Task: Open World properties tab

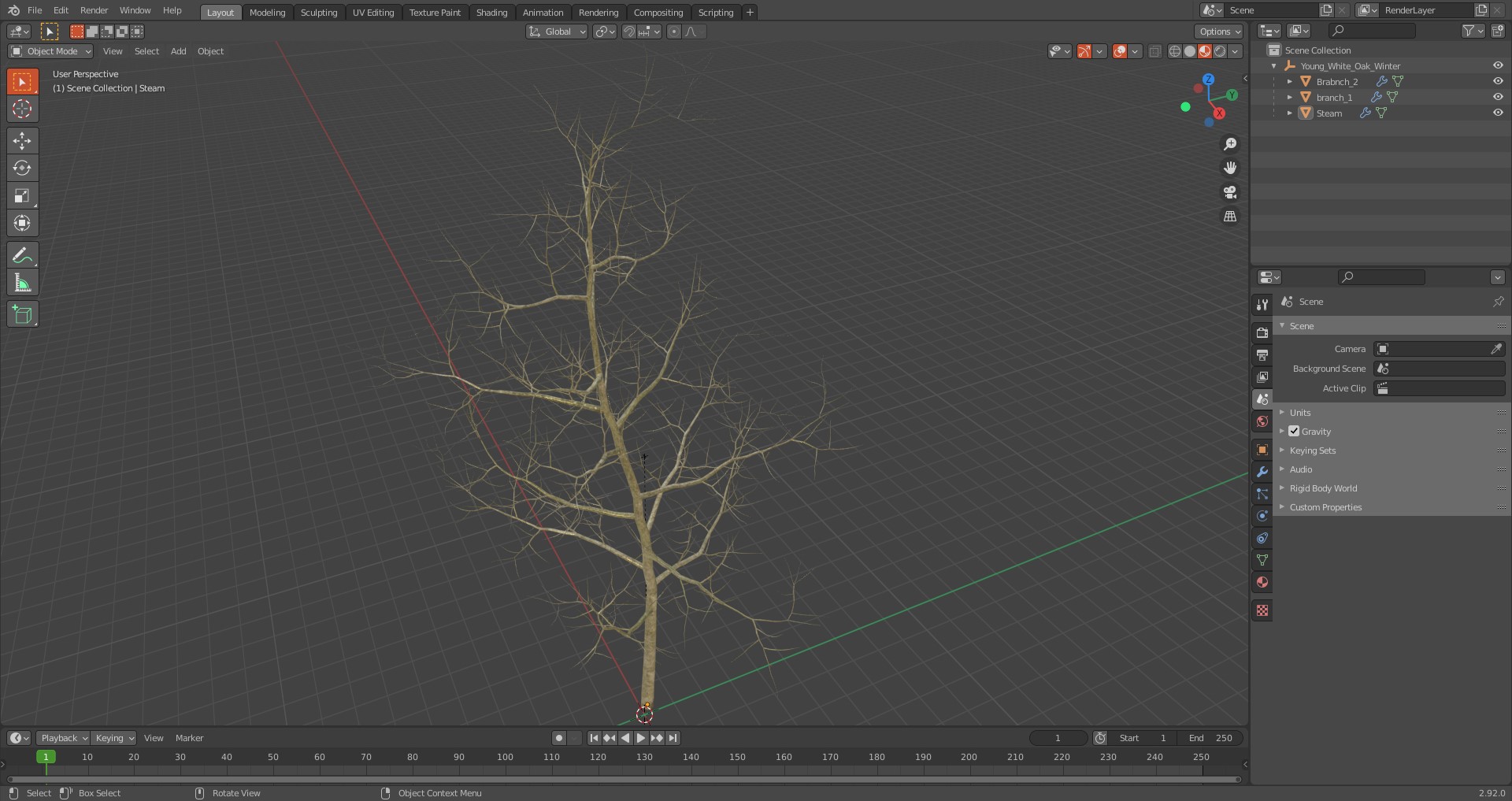Action: pos(1262,421)
